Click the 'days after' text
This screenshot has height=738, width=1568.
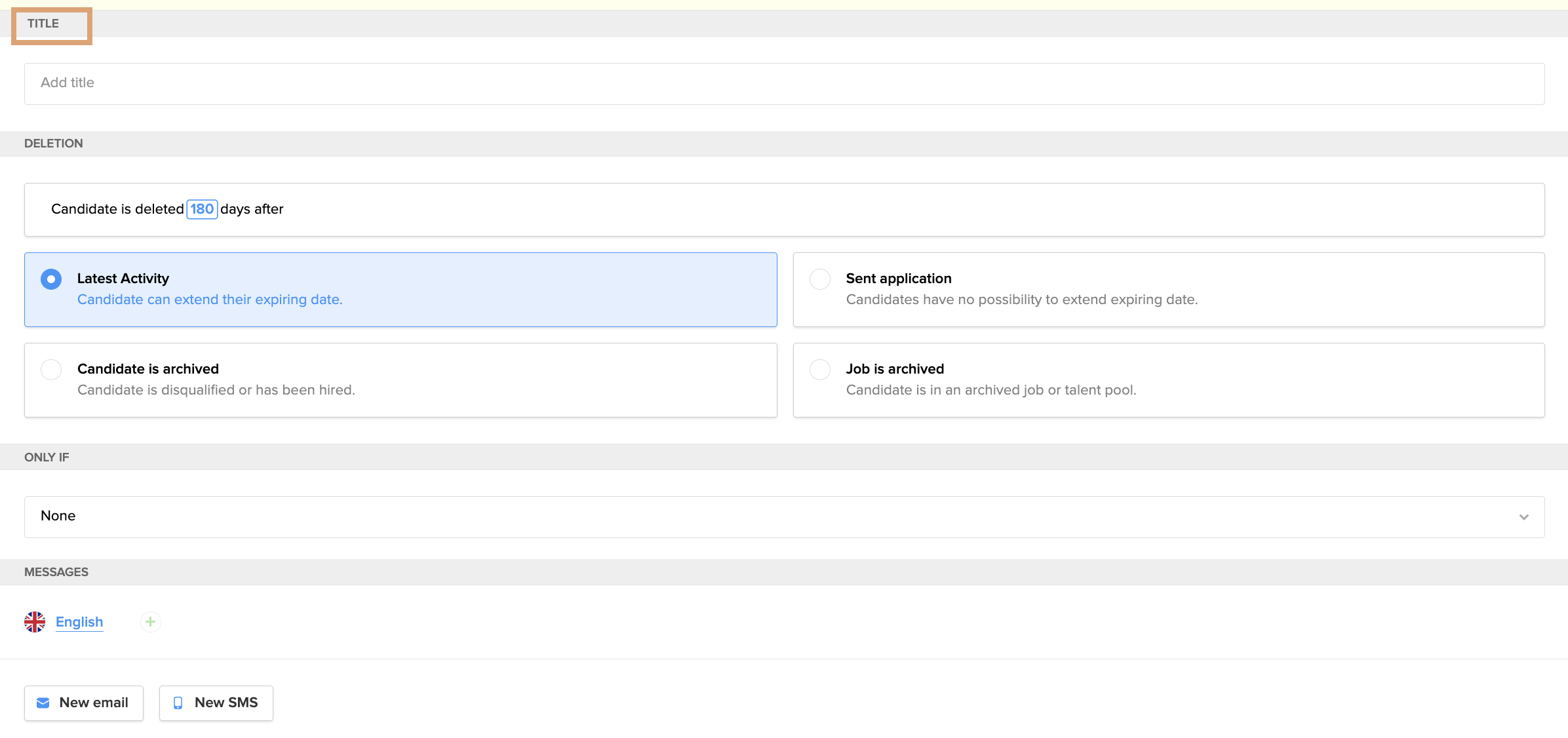(252, 209)
